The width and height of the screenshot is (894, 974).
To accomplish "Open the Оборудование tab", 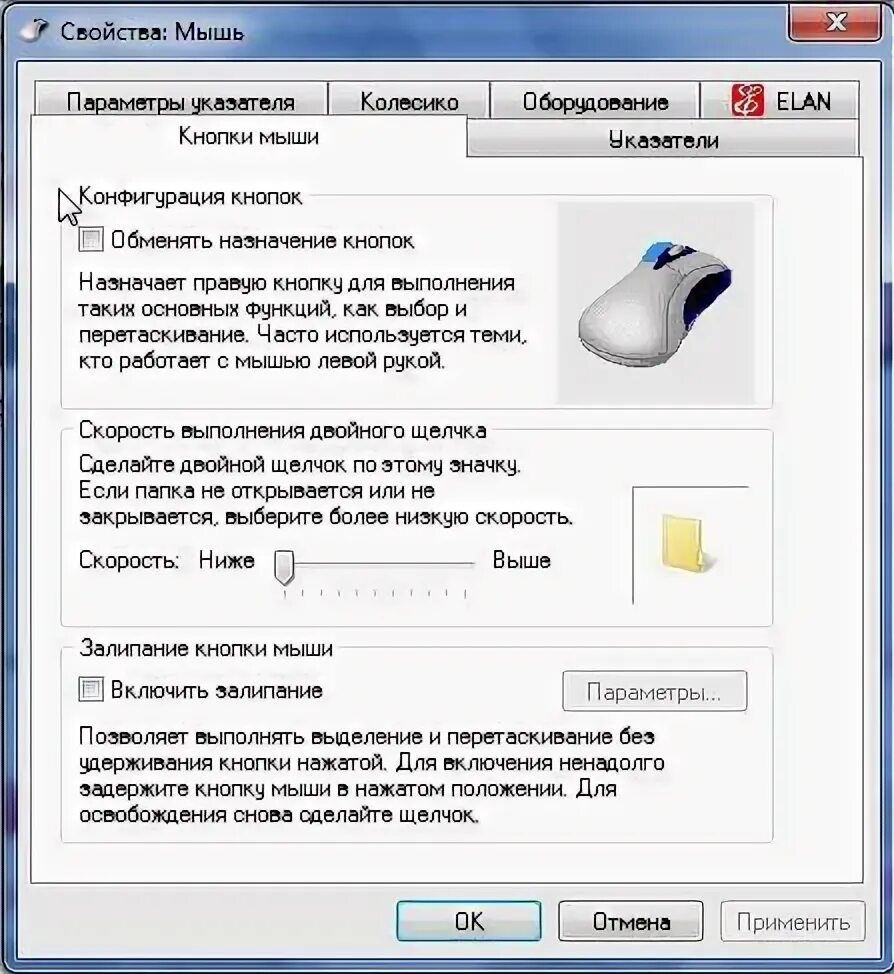I will pyautogui.click(x=595, y=101).
